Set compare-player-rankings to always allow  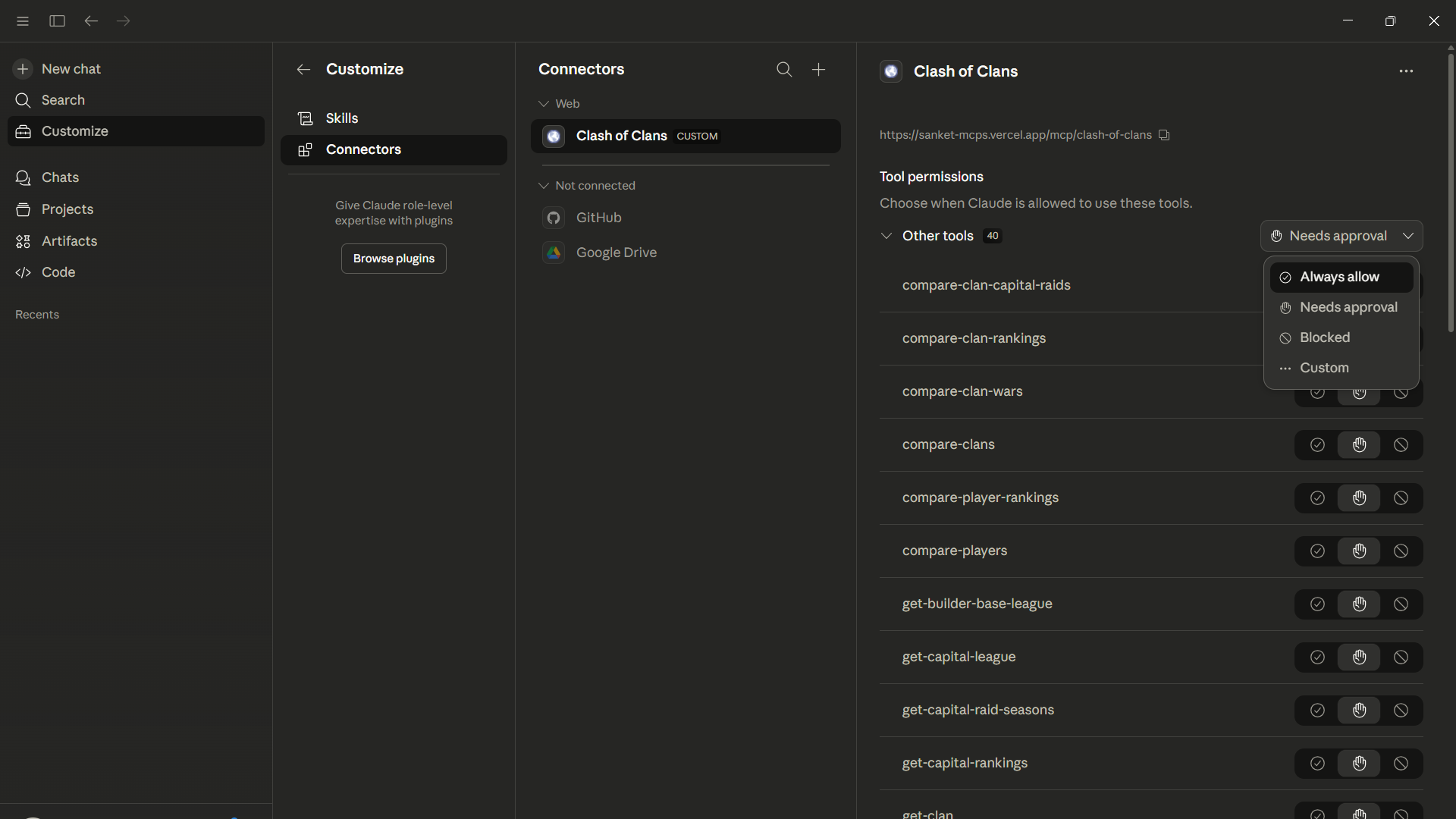(1317, 498)
